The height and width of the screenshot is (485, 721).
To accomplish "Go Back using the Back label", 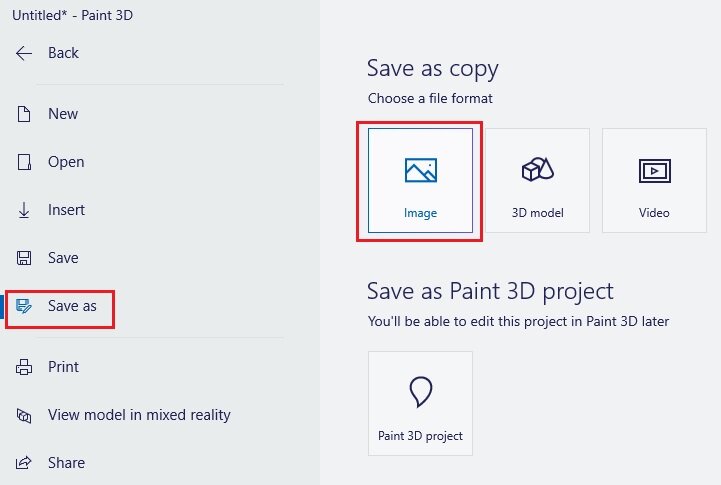I will (x=63, y=53).
